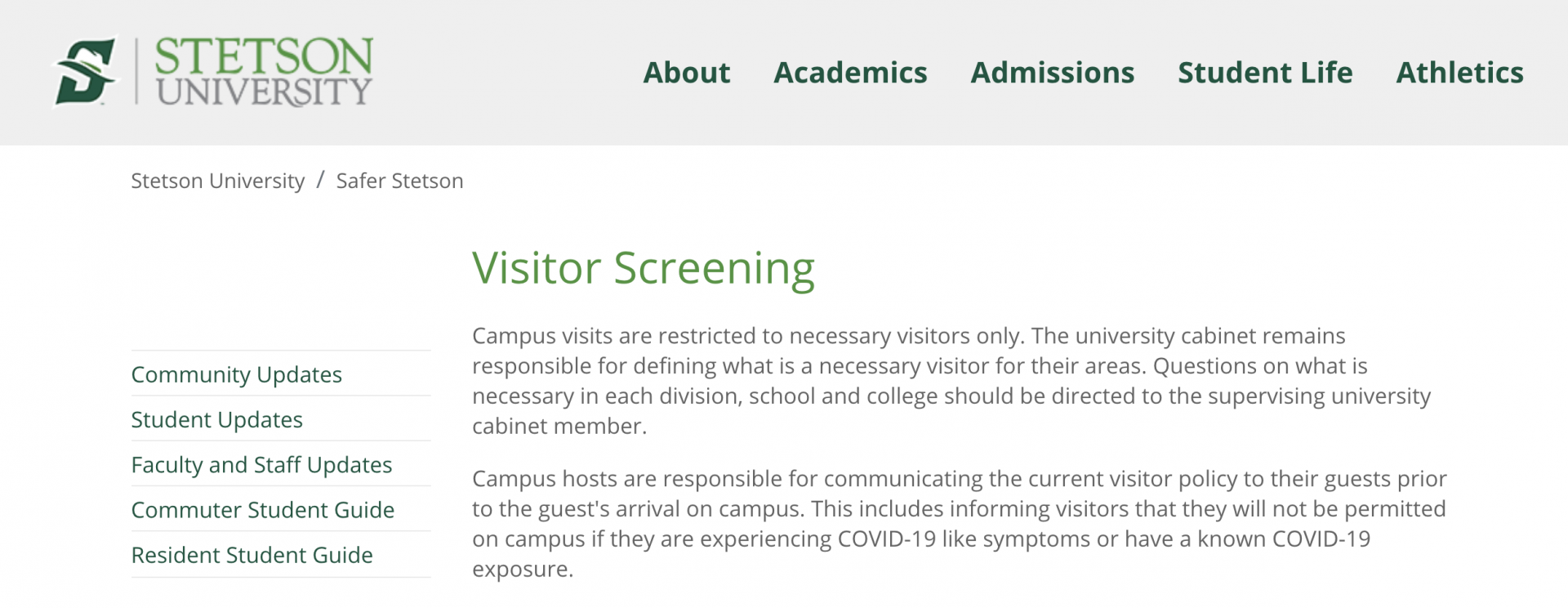View Faculty and Staff Updates
The width and height of the screenshot is (1568, 608).
(261, 465)
